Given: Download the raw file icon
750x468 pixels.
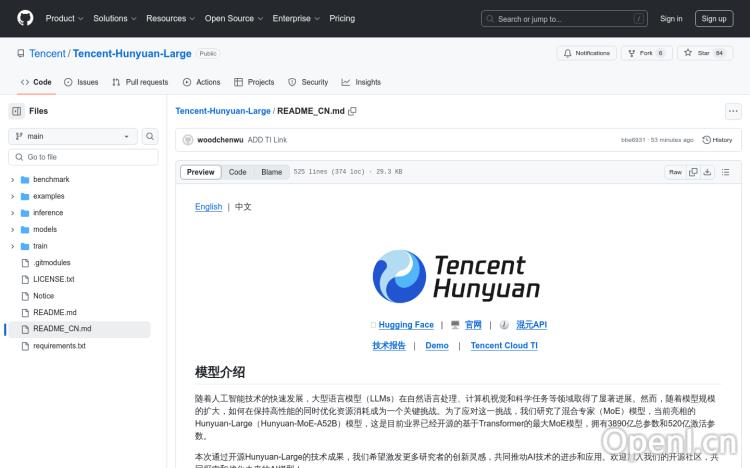Looking at the screenshot, I should point(707,172).
